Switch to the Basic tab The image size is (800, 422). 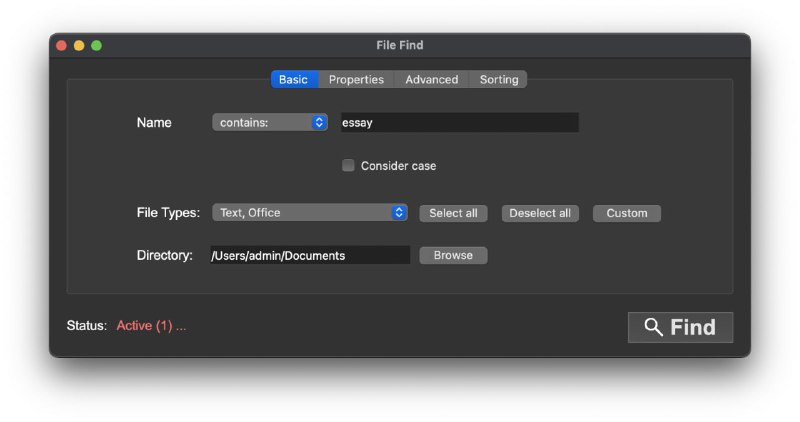[293, 80]
